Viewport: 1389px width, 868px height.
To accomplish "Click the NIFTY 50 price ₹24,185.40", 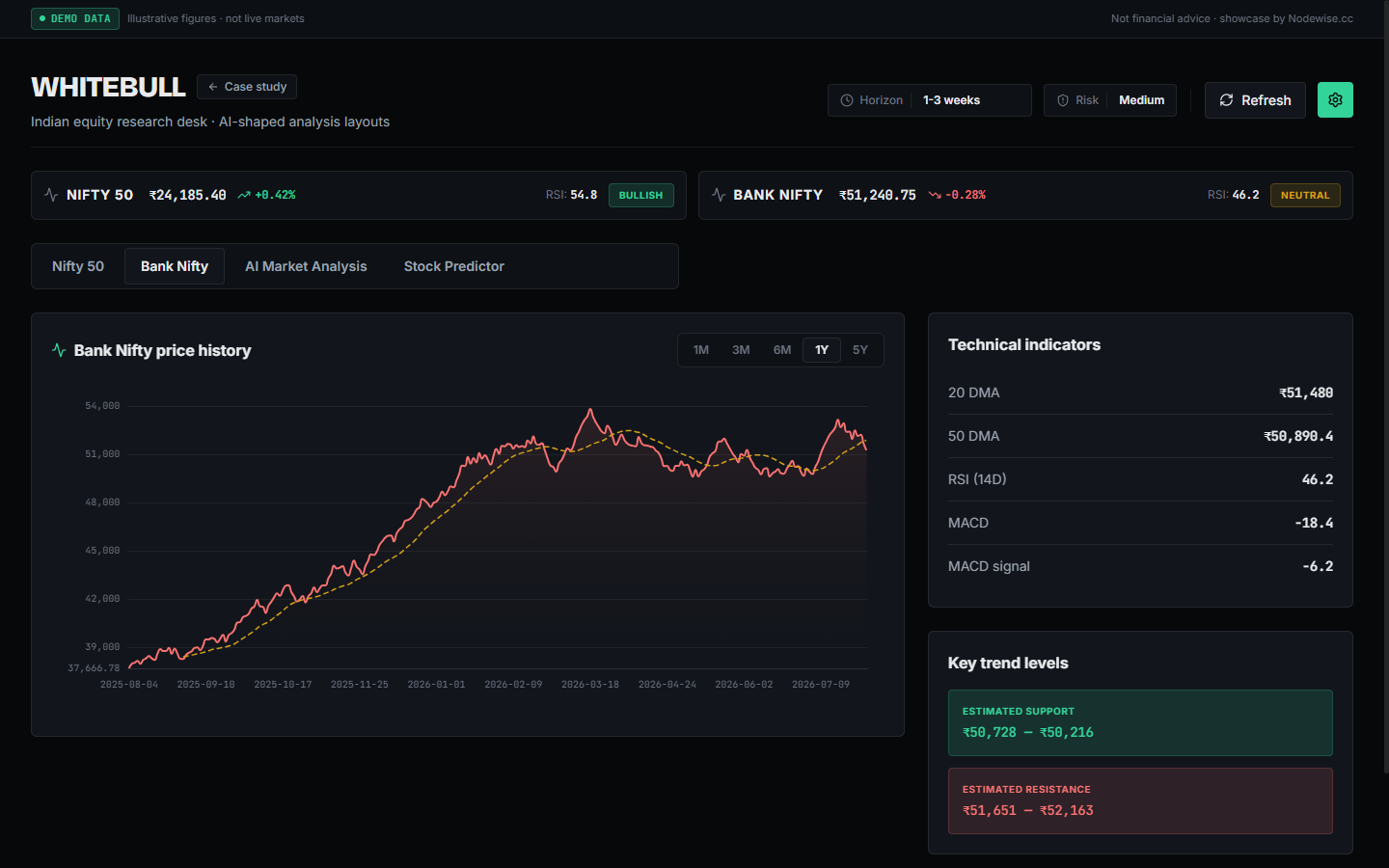I will tap(188, 195).
